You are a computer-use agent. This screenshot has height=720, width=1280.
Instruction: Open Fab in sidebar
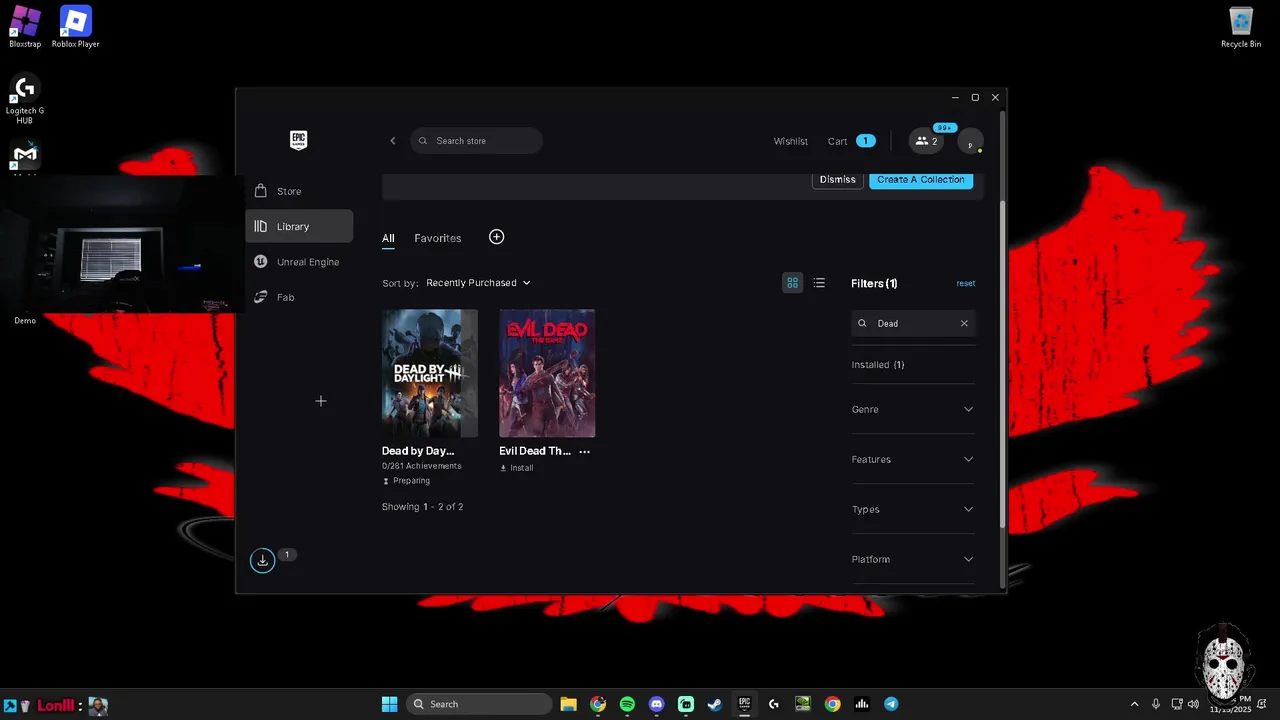coord(299,297)
